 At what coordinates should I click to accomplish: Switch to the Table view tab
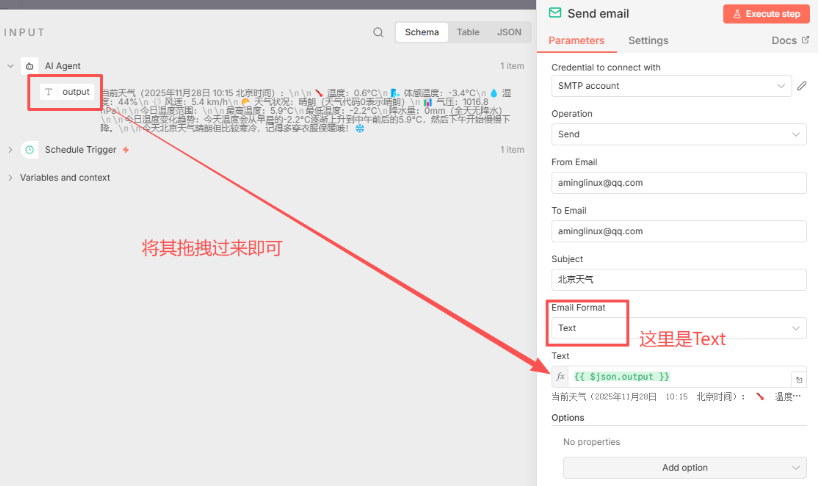(468, 32)
